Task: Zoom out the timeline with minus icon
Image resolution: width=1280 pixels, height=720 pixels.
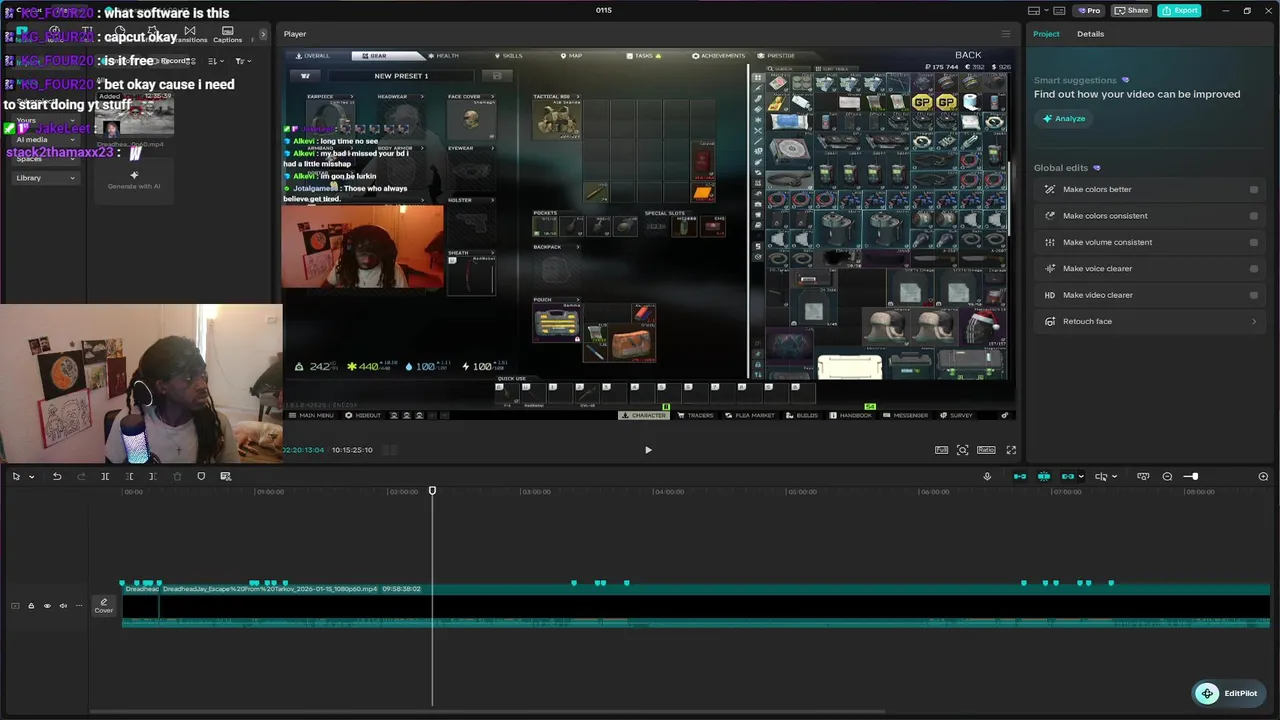Action: pyautogui.click(x=1167, y=476)
